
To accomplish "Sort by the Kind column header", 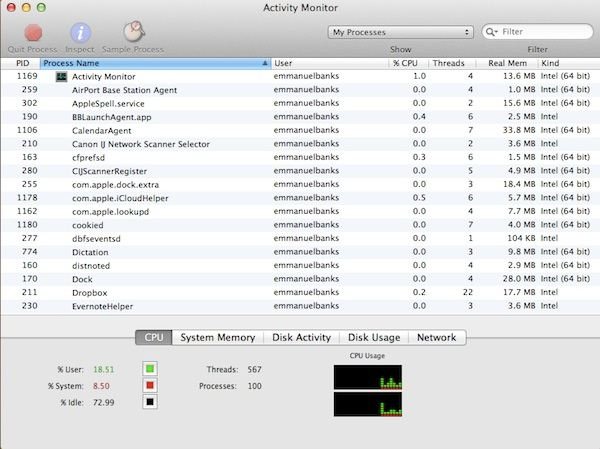I will pyautogui.click(x=569, y=63).
